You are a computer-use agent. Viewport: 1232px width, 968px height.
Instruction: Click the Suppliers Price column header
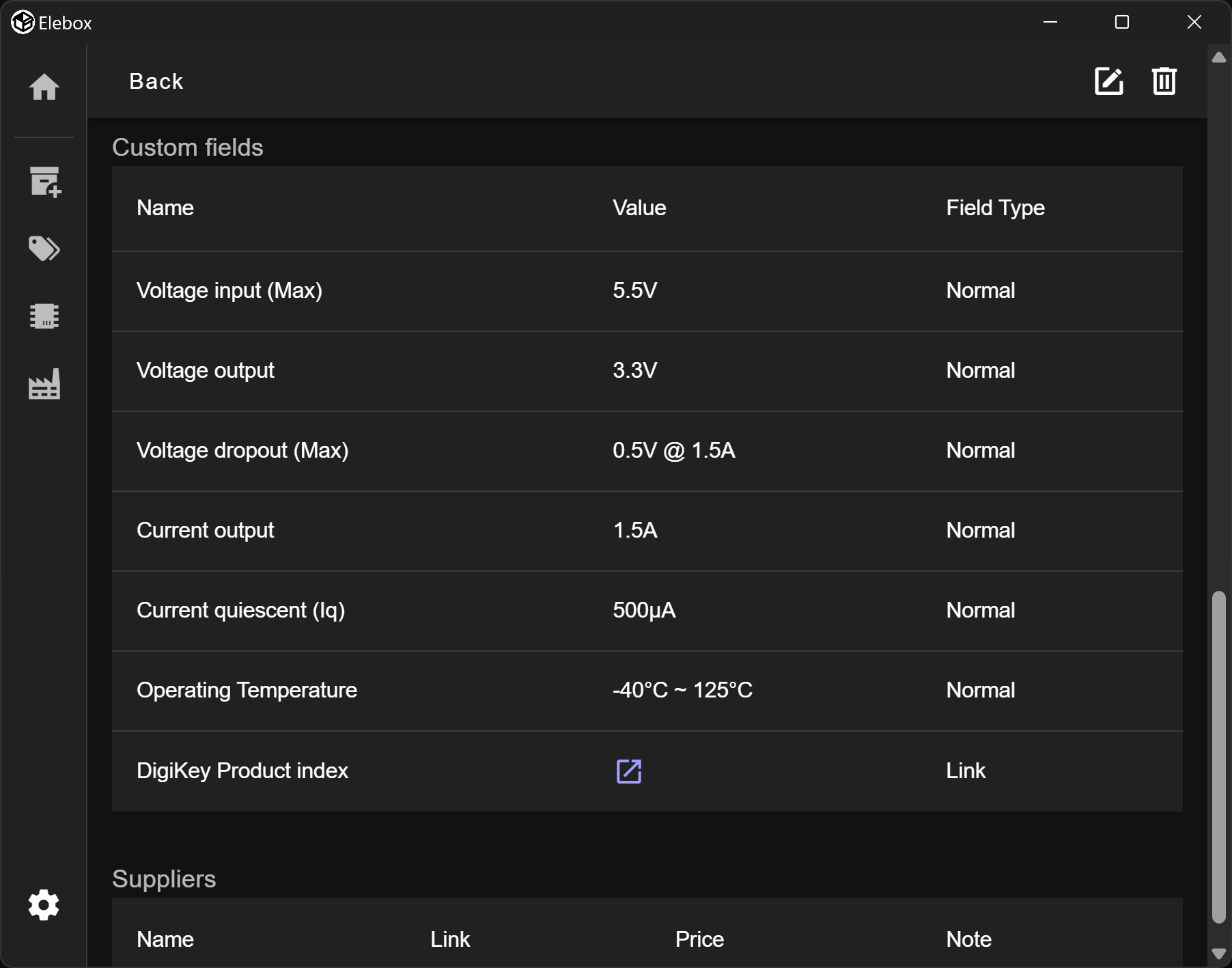coord(699,939)
